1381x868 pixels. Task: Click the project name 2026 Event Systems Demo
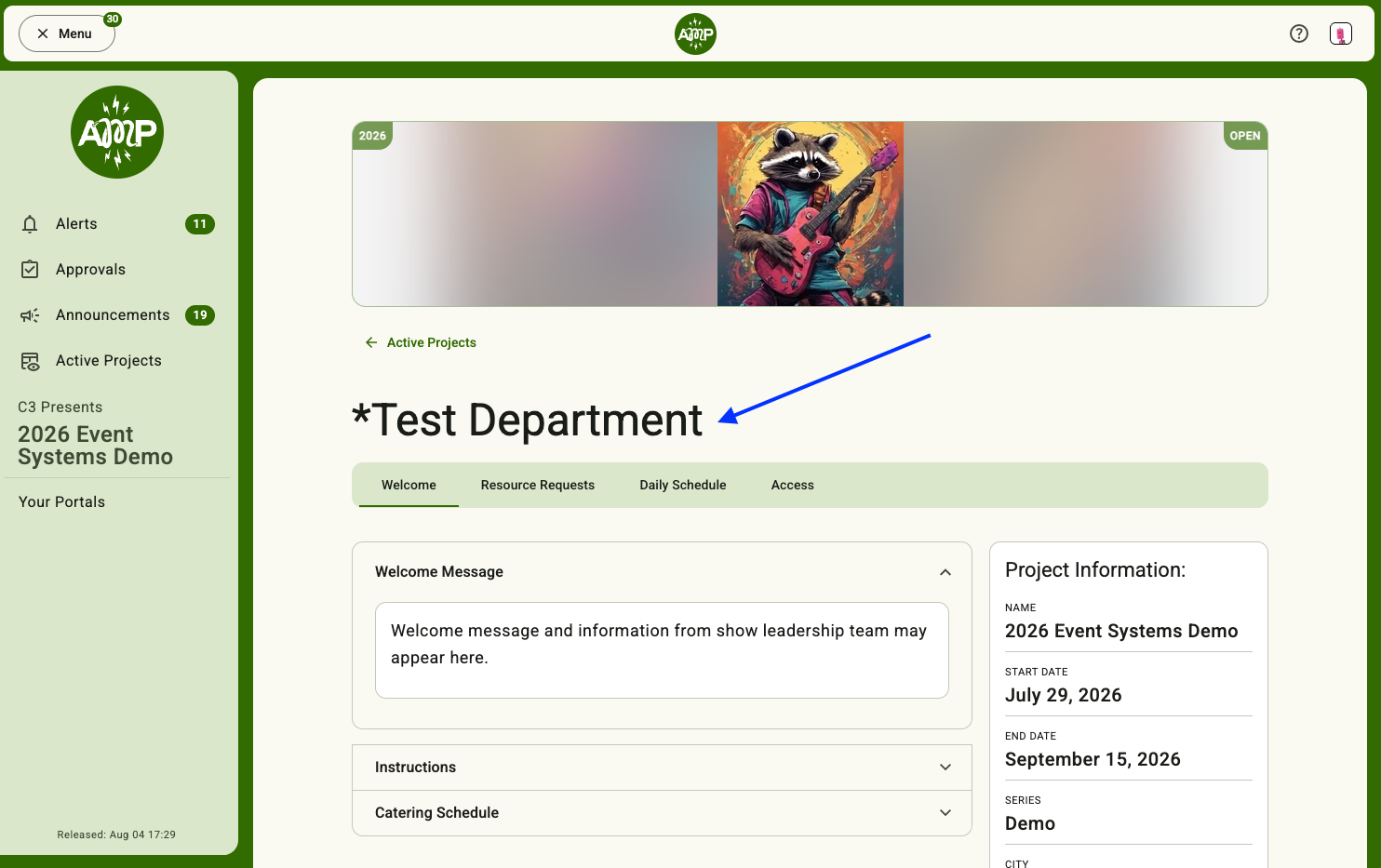(1121, 632)
